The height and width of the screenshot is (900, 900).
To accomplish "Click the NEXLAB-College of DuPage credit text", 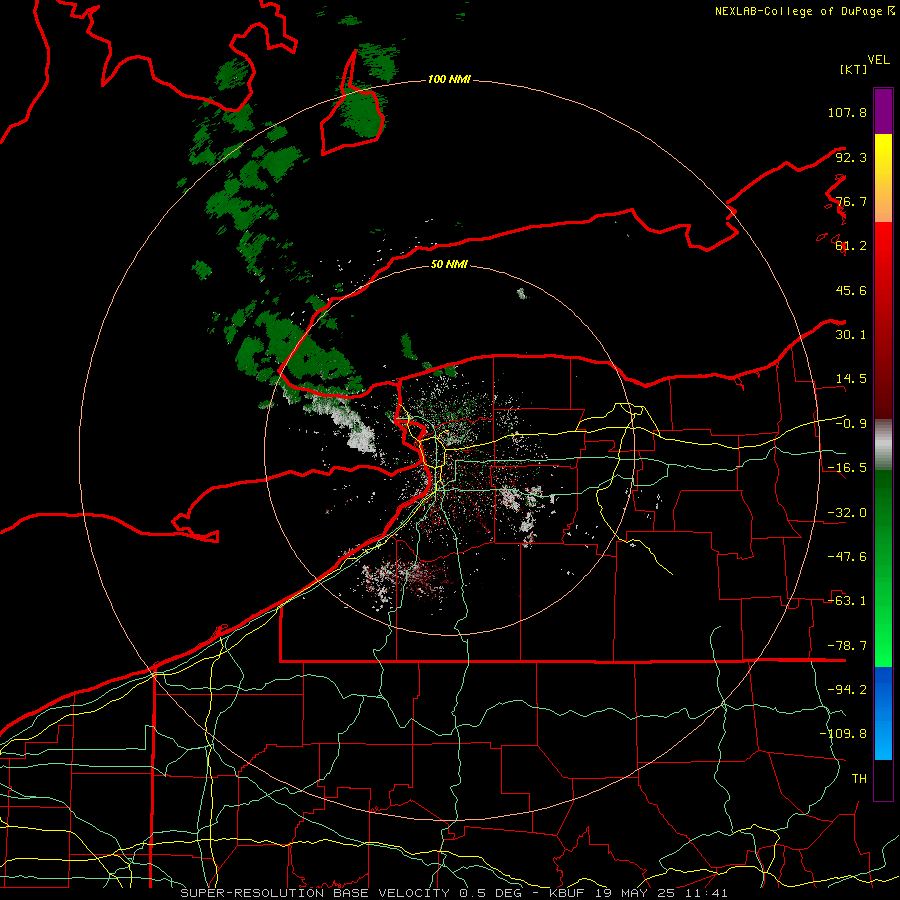I will point(800,11).
